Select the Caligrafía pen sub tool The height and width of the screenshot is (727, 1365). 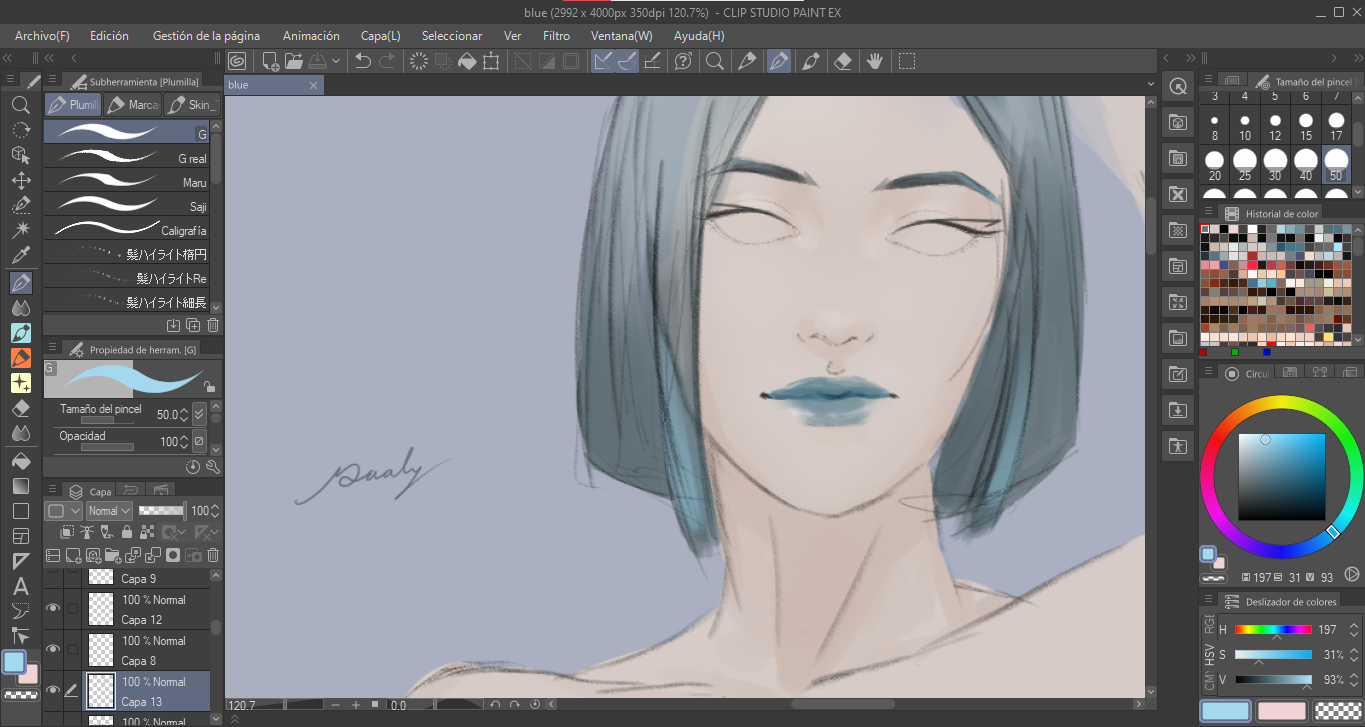click(127, 230)
